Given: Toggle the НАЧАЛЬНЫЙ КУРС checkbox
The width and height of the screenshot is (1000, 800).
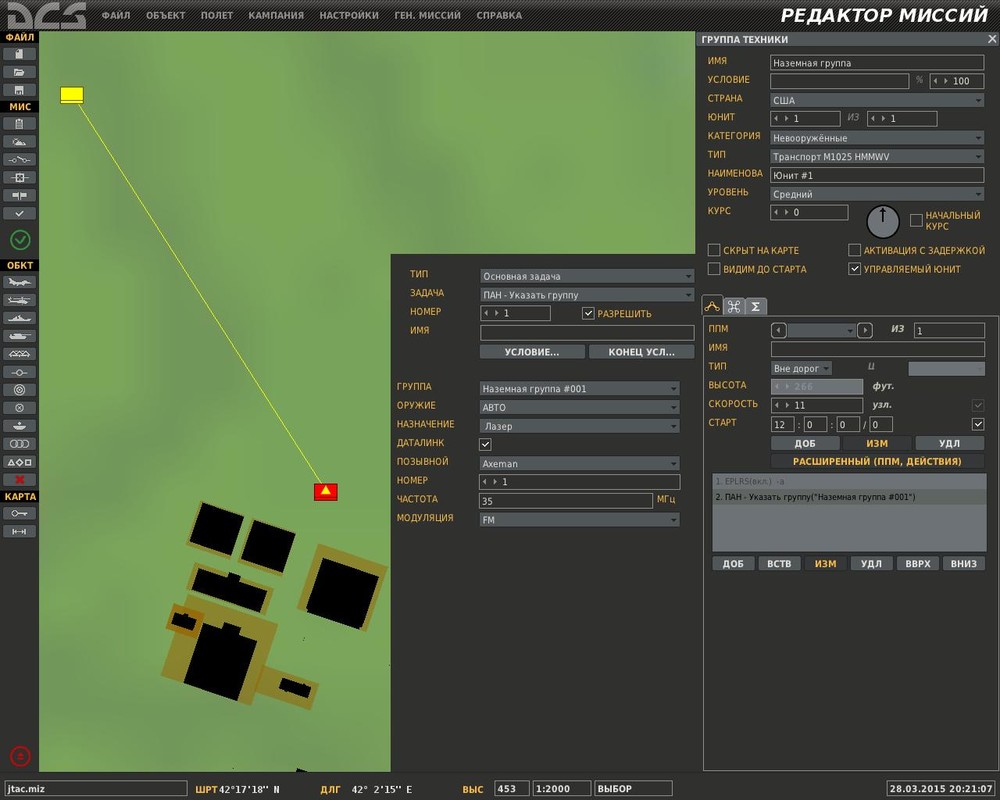Looking at the screenshot, I should click(916, 221).
